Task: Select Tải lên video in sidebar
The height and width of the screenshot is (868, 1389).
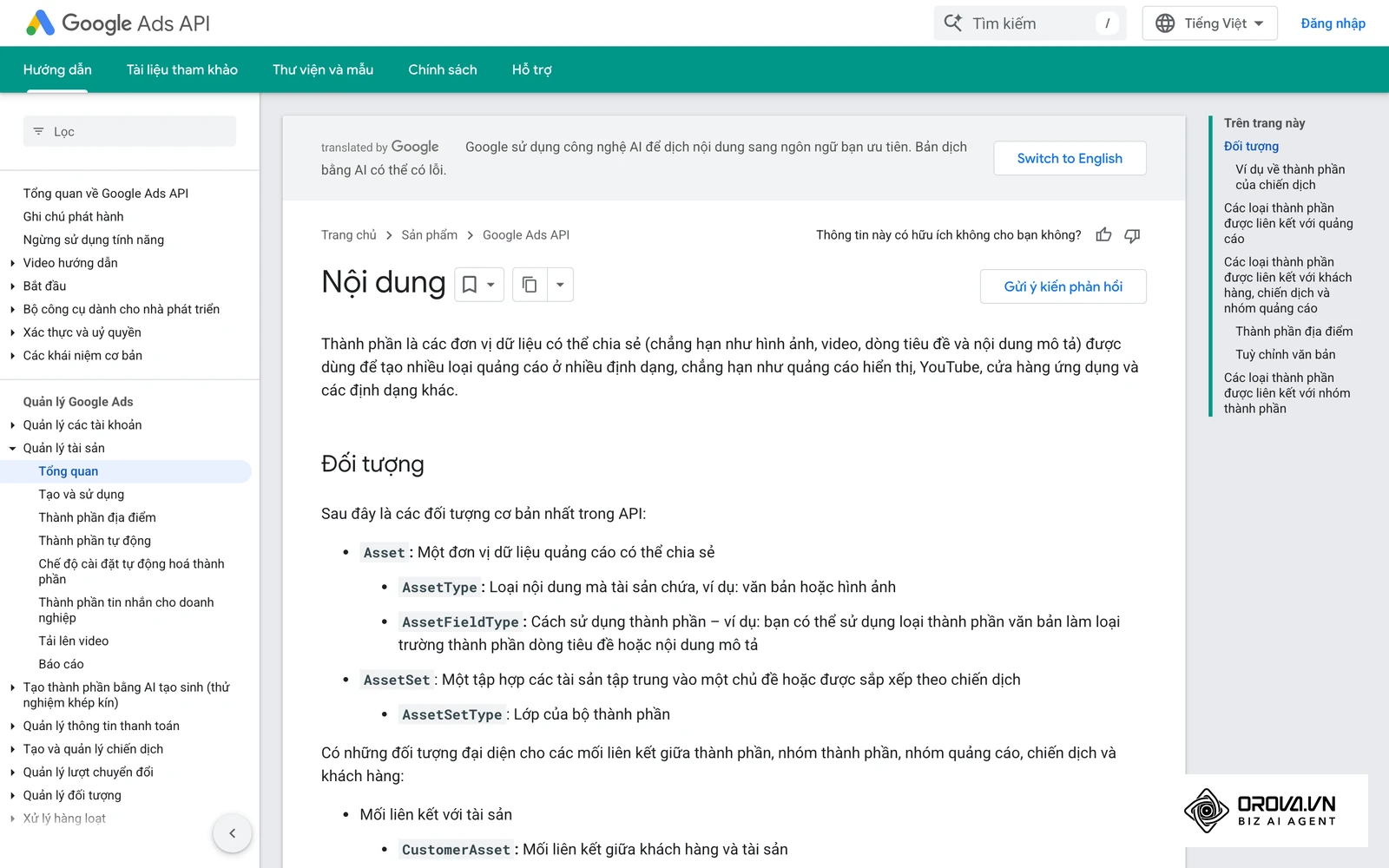Action: (x=74, y=641)
